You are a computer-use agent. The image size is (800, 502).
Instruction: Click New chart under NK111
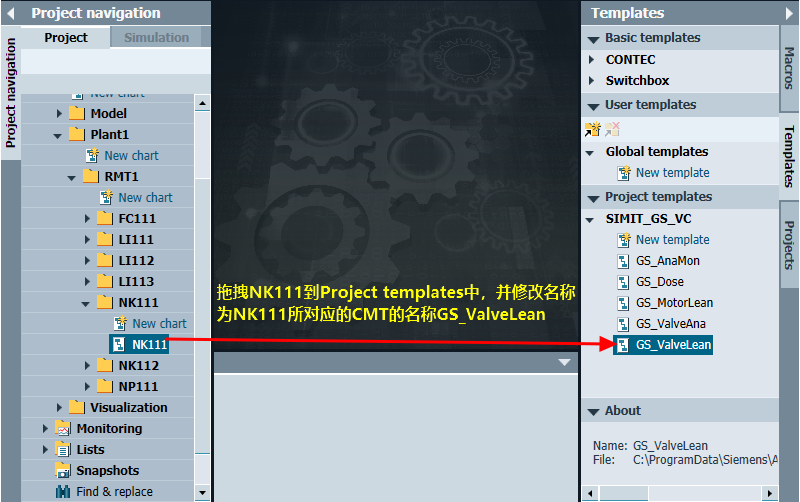tap(159, 323)
